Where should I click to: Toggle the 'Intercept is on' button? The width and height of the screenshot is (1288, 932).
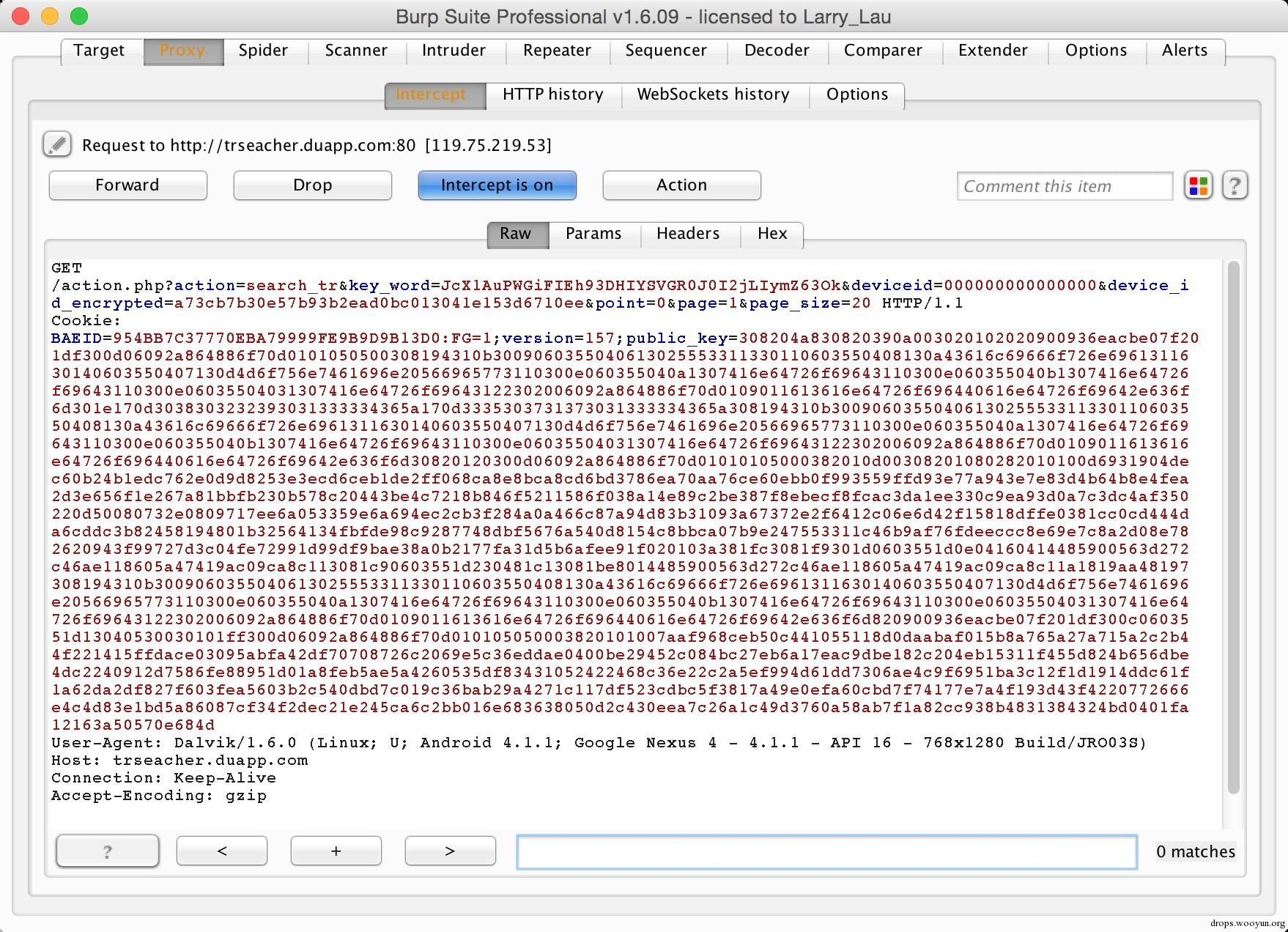[x=497, y=185]
